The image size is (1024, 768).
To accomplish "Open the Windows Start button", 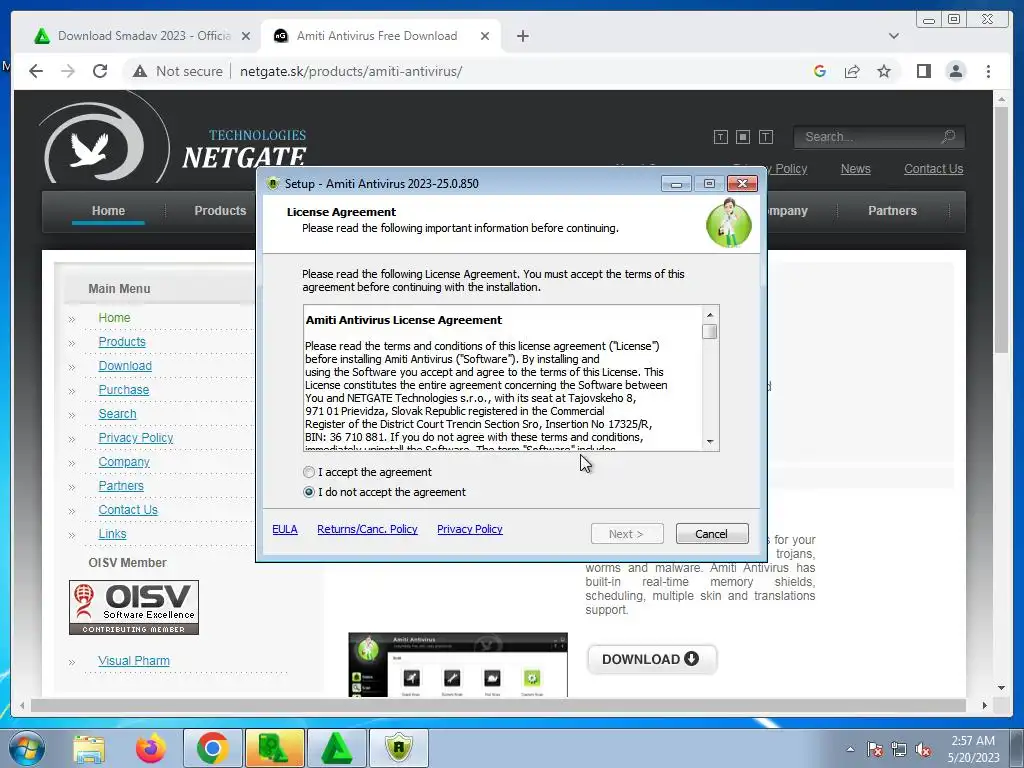I will (x=27, y=748).
